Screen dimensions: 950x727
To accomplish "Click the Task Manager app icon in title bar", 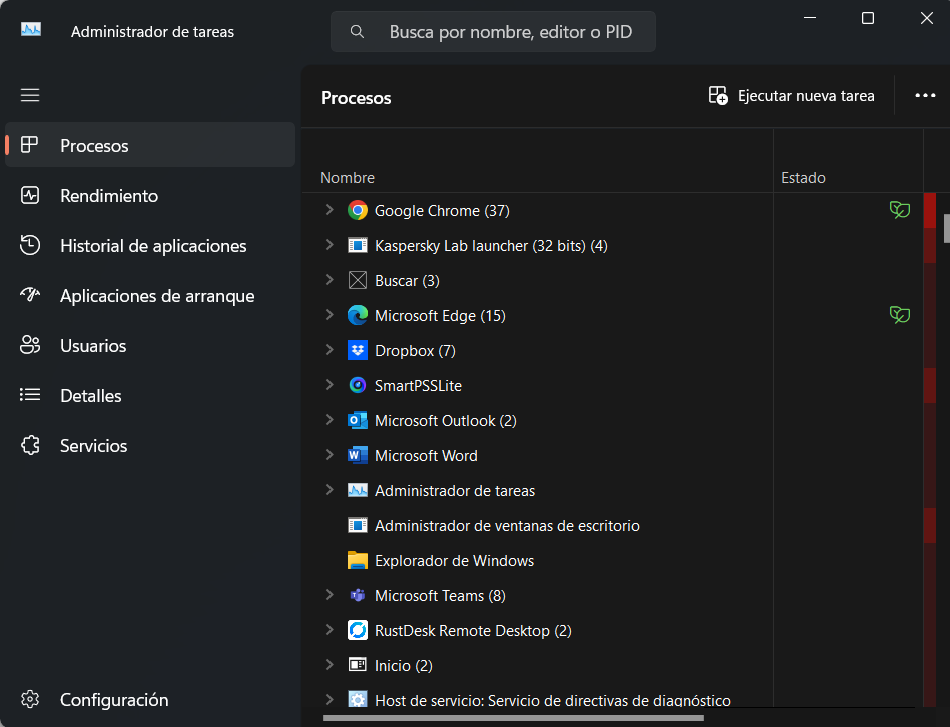I will pyautogui.click(x=31, y=30).
